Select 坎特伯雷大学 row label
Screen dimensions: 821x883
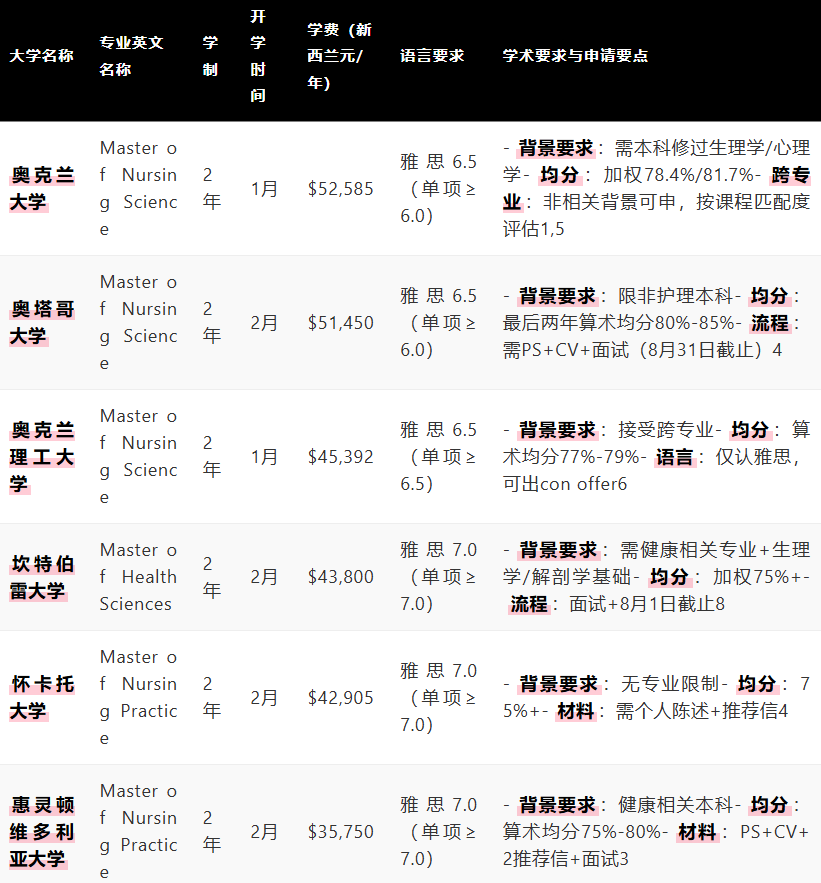[x=41, y=577]
